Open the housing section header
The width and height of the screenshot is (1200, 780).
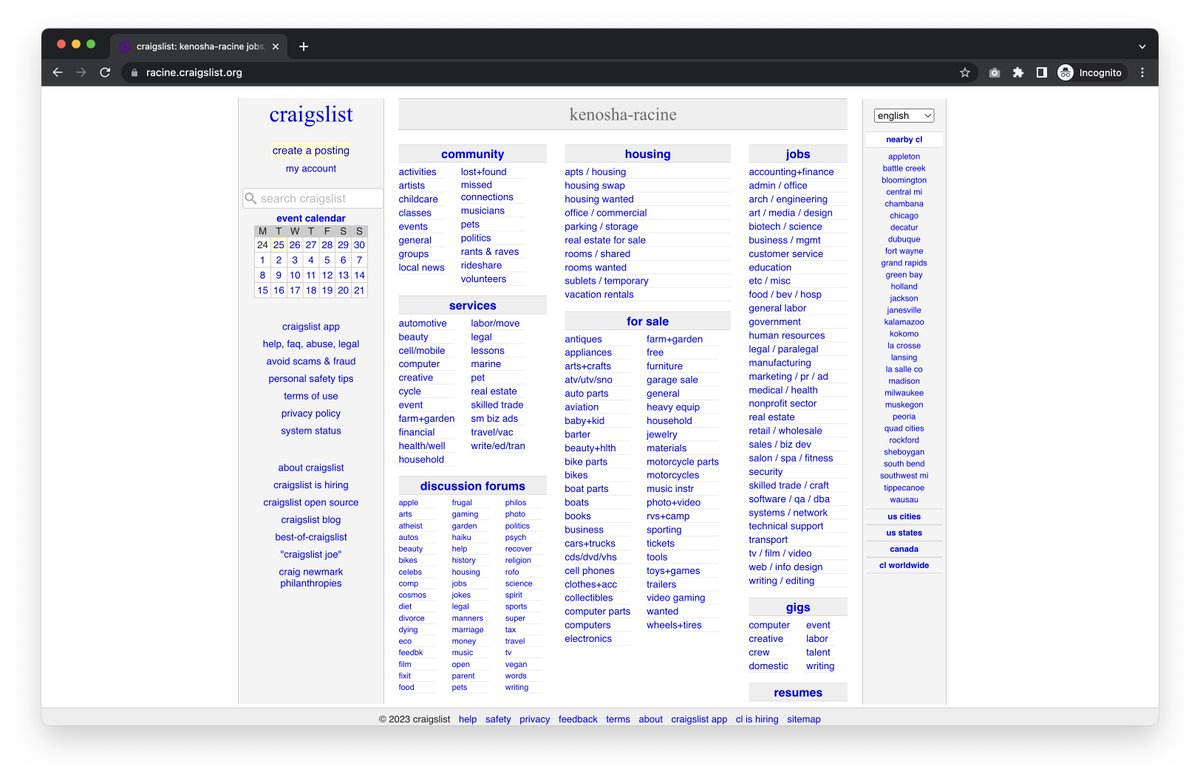click(647, 154)
